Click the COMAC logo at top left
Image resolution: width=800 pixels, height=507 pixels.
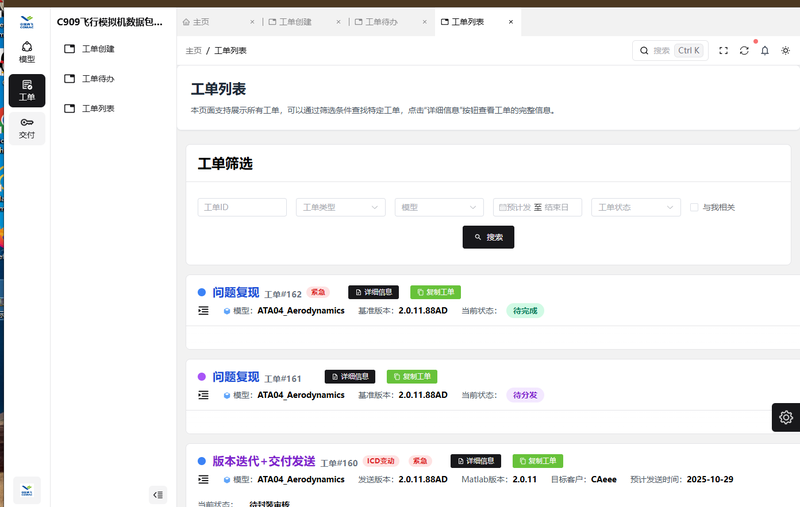click(x=27, y=22)
